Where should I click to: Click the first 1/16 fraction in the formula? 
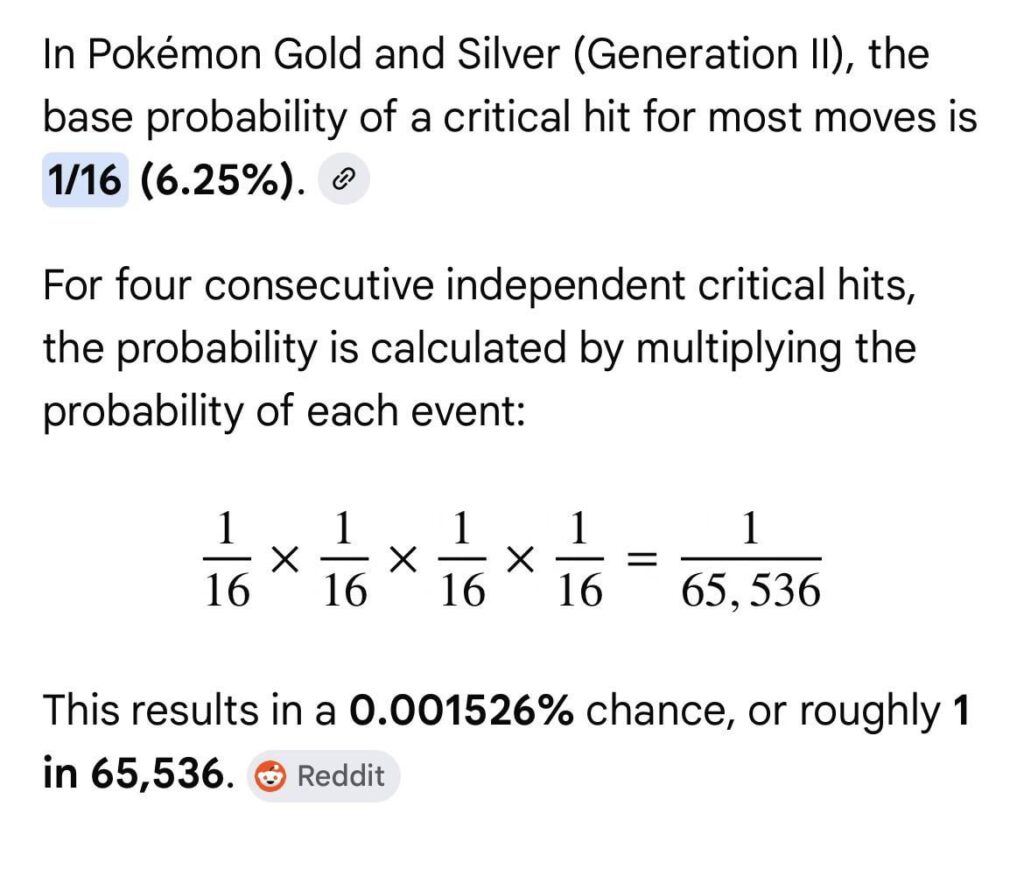pyautogui.click(x=226, y=562)
